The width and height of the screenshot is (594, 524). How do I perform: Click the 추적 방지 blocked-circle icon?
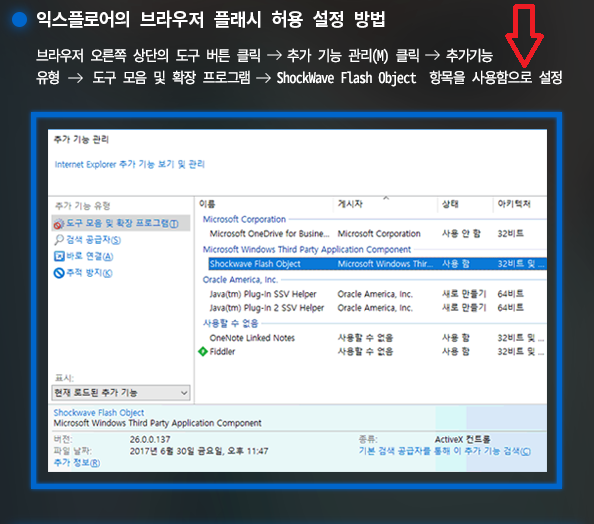coord(59,273)
